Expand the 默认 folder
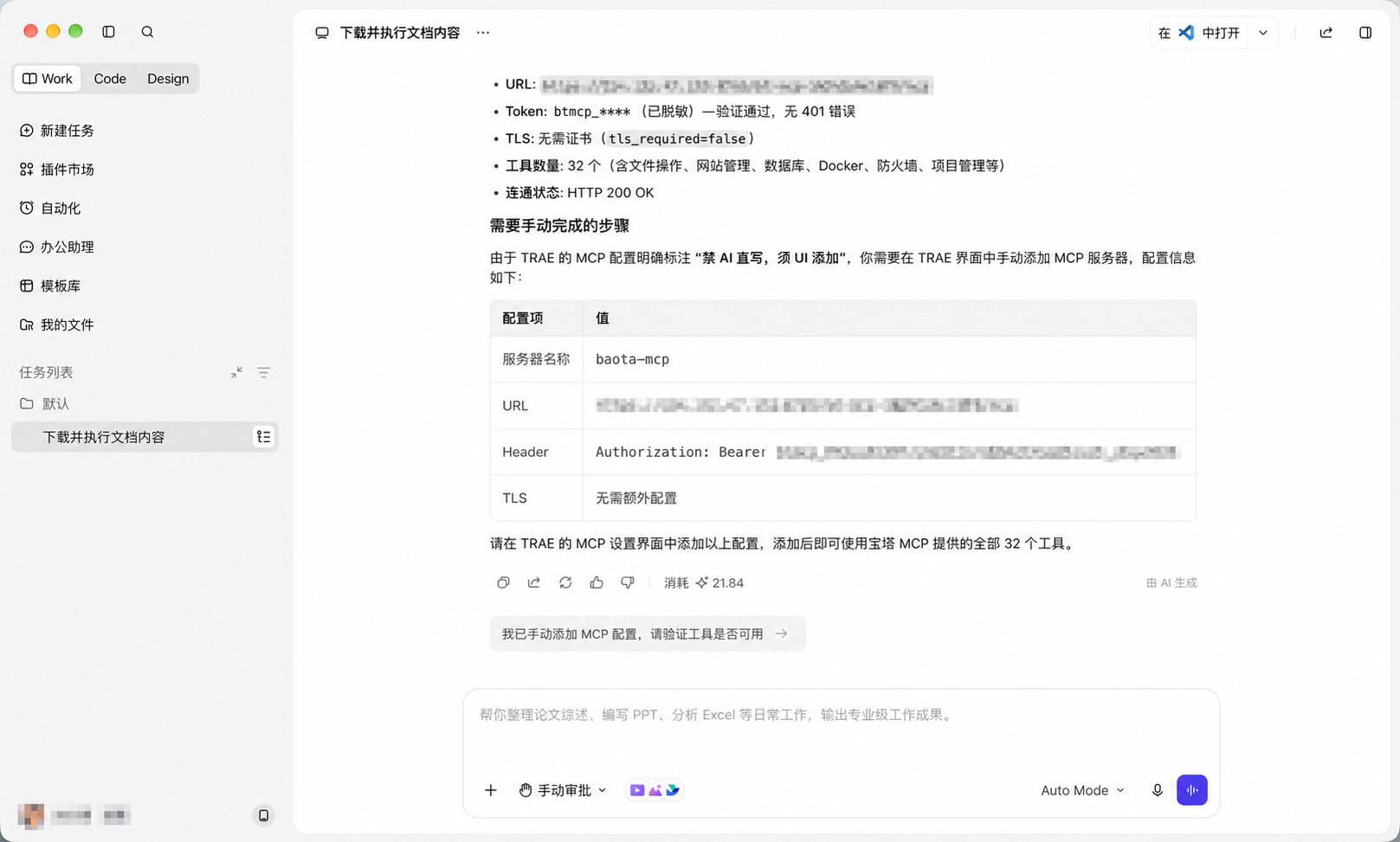1400x842 pixels. (45, 404)
